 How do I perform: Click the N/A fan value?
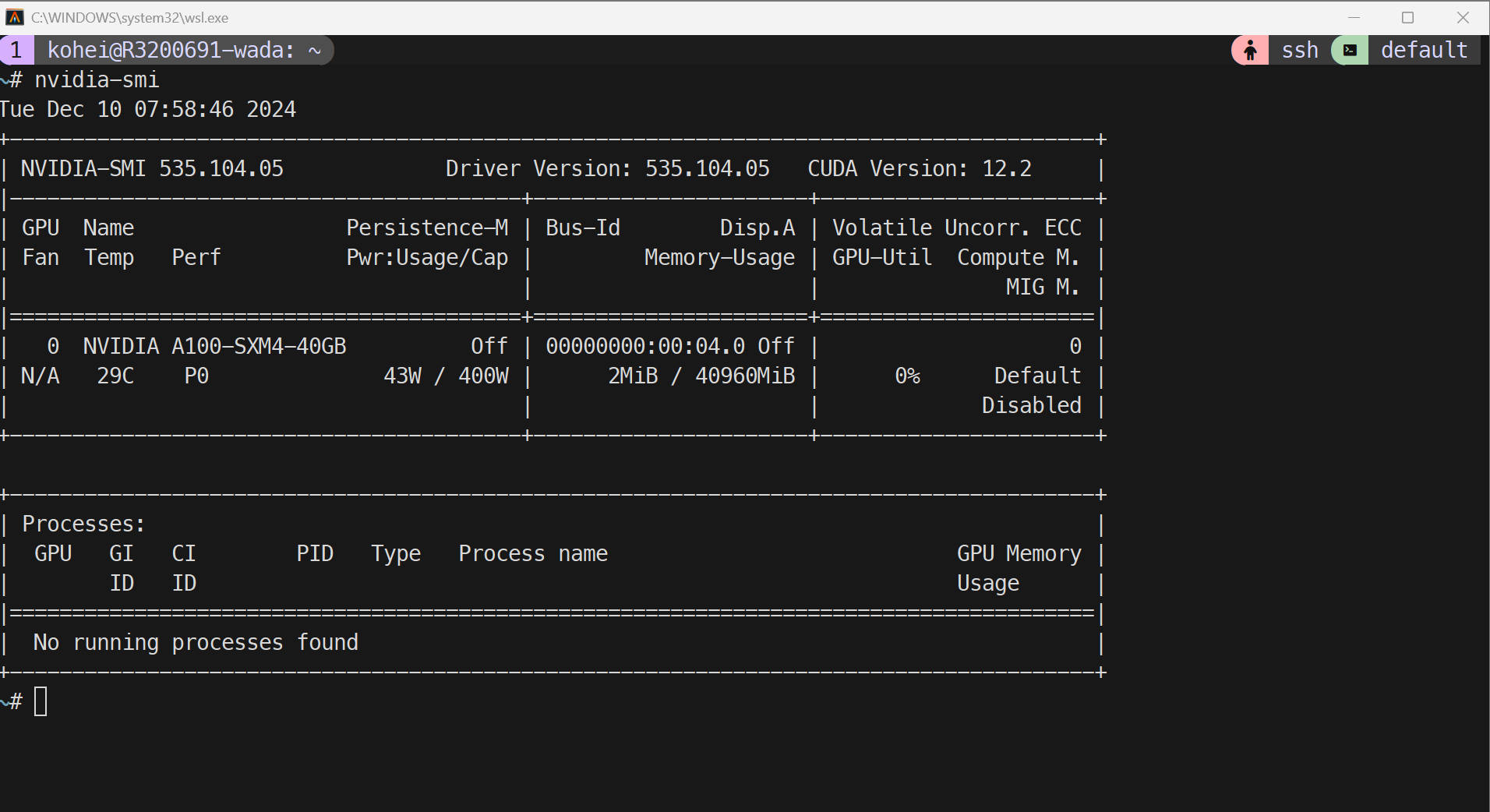coord(41,376)
